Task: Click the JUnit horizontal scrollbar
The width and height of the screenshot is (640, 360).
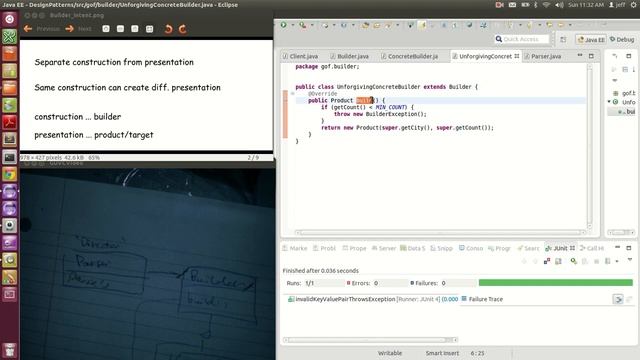Action: [370, 340]
